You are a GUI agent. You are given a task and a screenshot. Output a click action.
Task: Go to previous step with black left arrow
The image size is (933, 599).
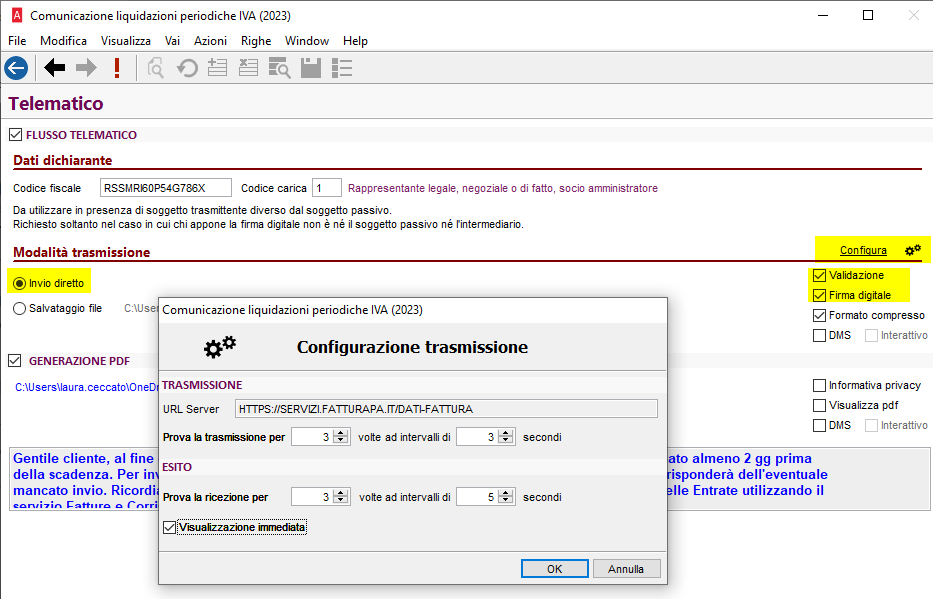(55, 68)
